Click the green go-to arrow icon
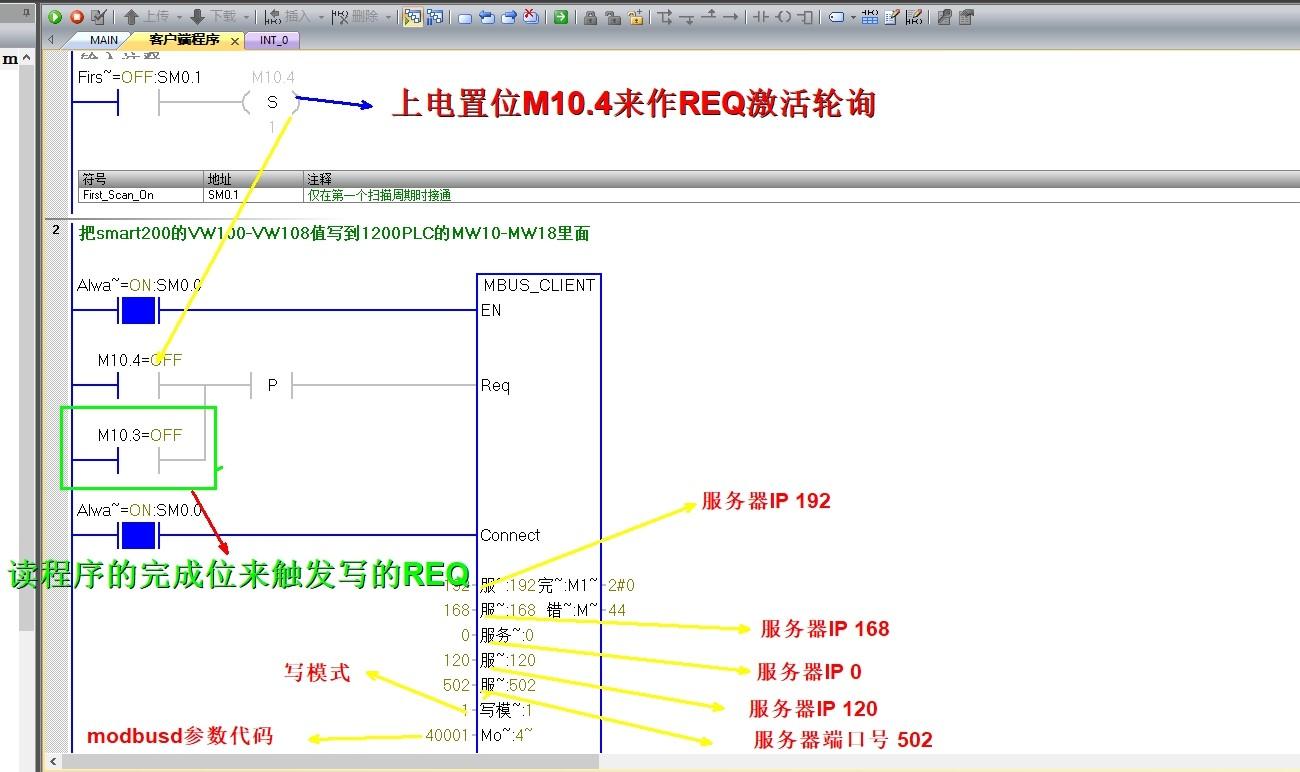The image size is (1300, 772). [x=561, y=17]
